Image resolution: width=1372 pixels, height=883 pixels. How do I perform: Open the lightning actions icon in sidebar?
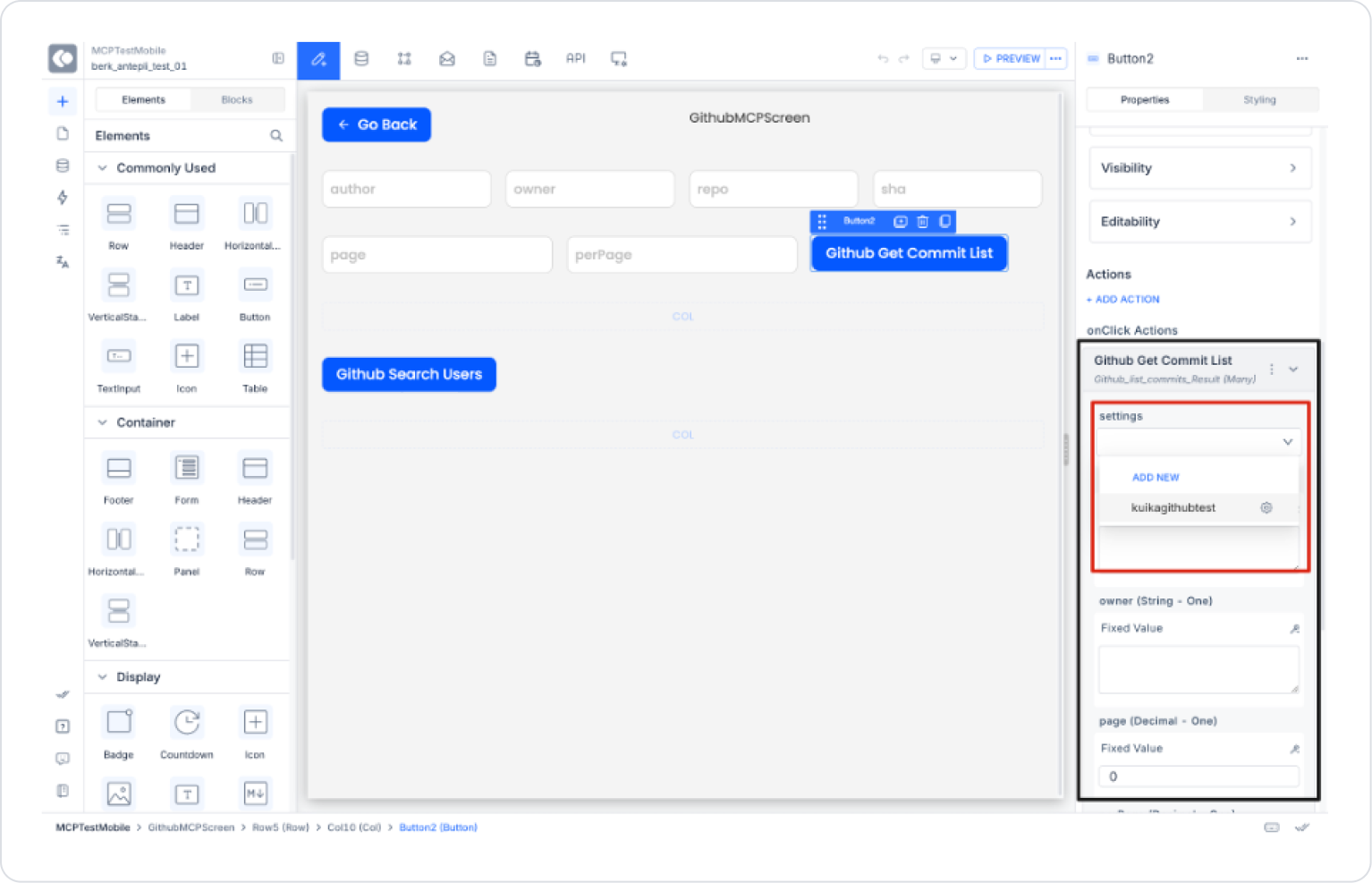(63, 198)
